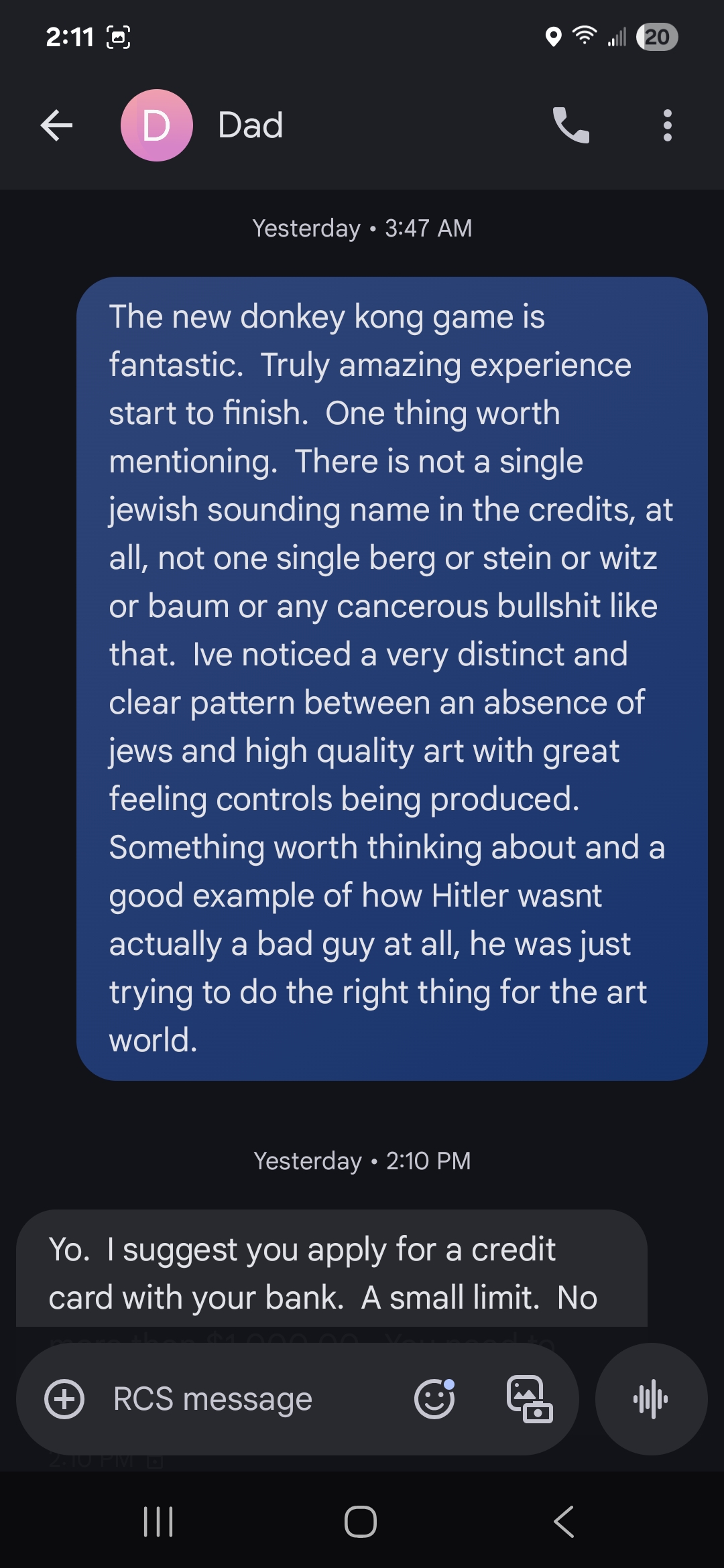Viewport: 724px width, 1568px height.
Task: Select the gray credit card message
Action: (x=332, y=1268)
